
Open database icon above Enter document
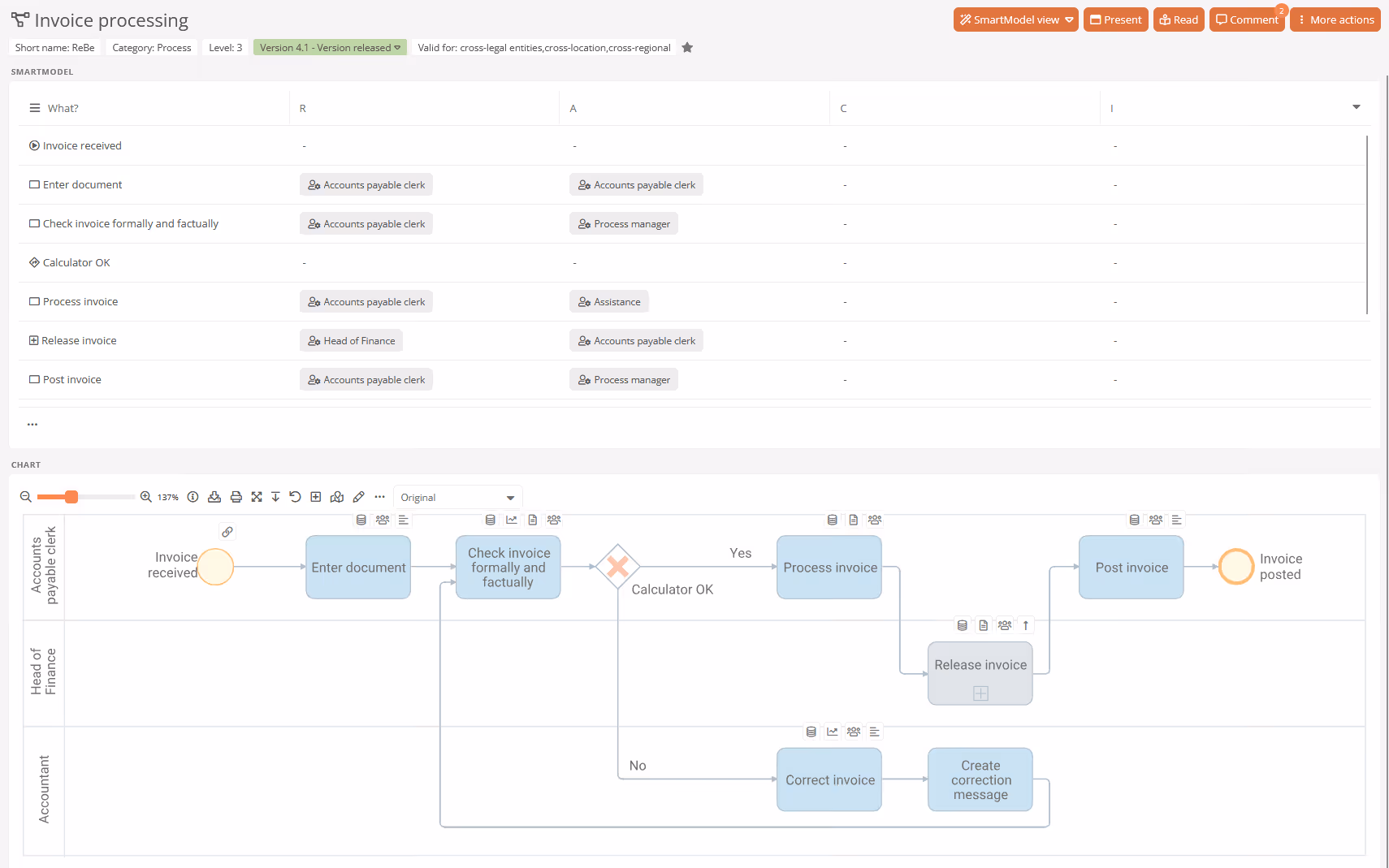coord(361,520)
